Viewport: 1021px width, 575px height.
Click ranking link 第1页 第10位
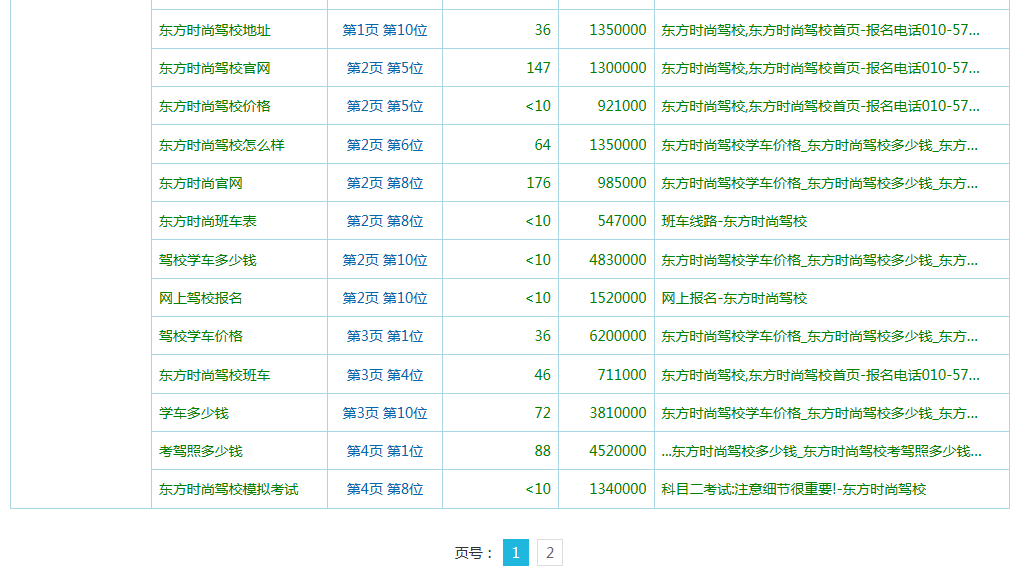(x=385, y=30)
